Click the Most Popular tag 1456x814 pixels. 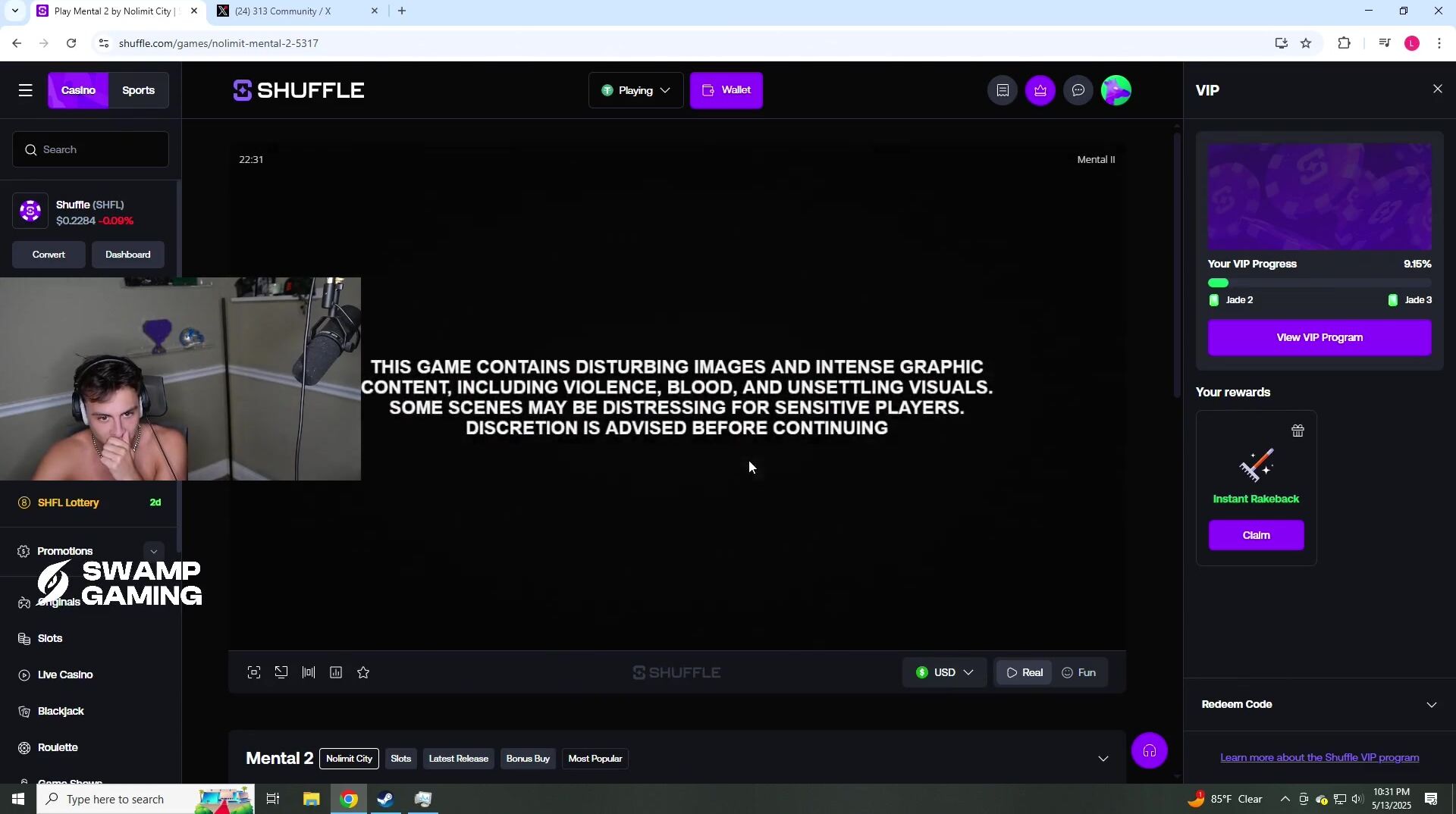(x=595, y=759)
